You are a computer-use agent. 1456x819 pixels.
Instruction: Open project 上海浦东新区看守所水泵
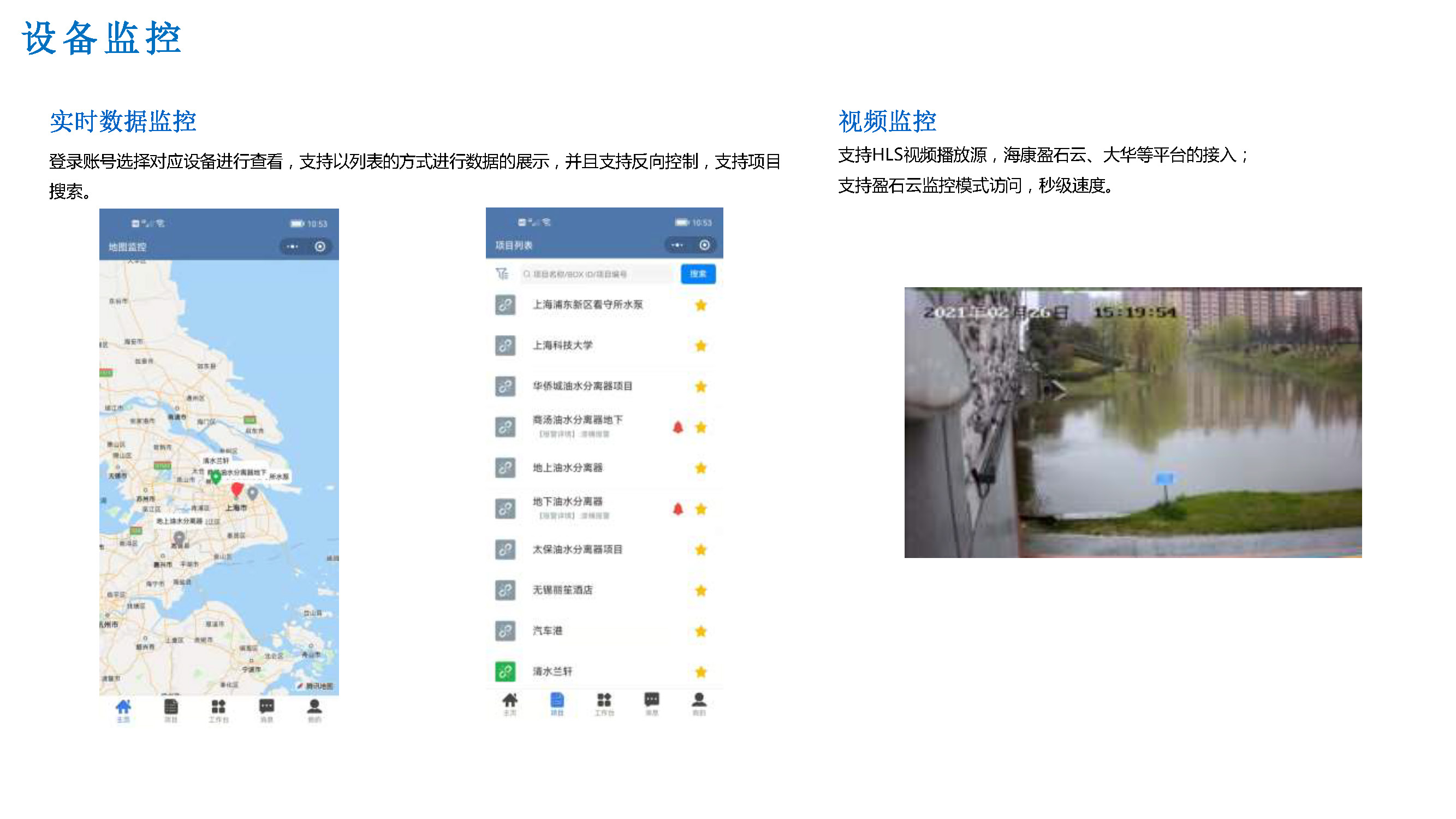(588, 305)
